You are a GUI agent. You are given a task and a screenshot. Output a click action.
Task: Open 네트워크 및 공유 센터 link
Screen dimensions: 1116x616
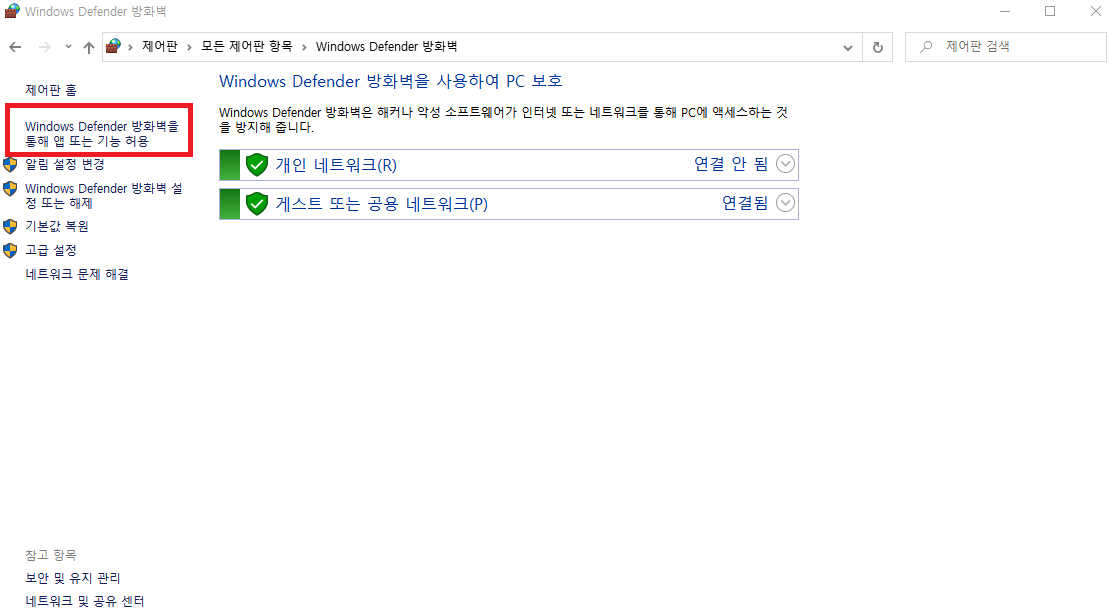85,601
